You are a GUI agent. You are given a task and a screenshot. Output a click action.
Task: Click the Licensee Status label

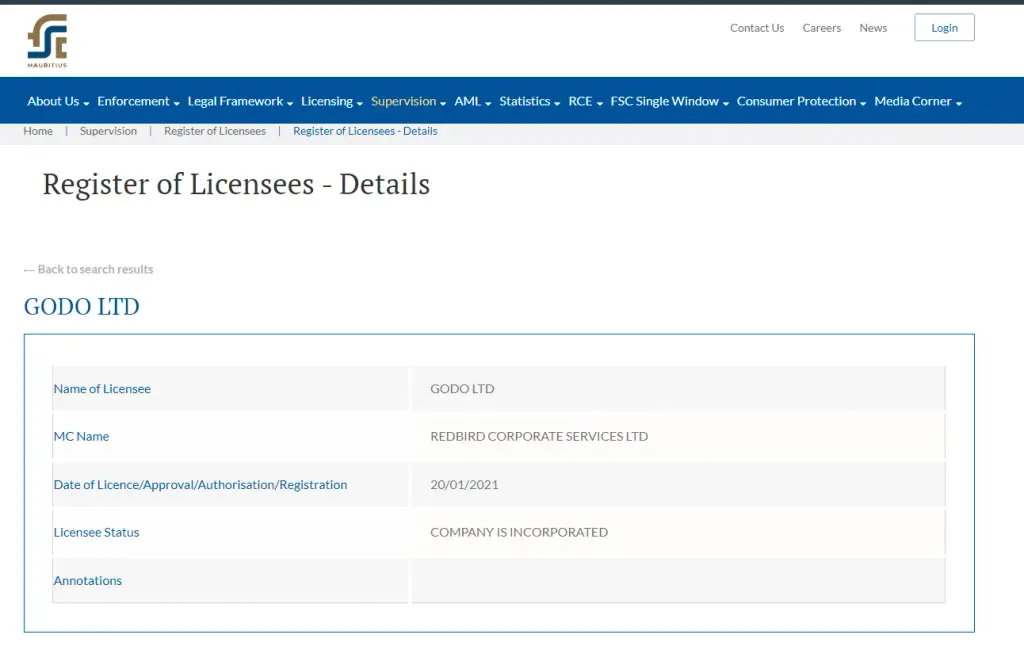click(x=96, y=532)
